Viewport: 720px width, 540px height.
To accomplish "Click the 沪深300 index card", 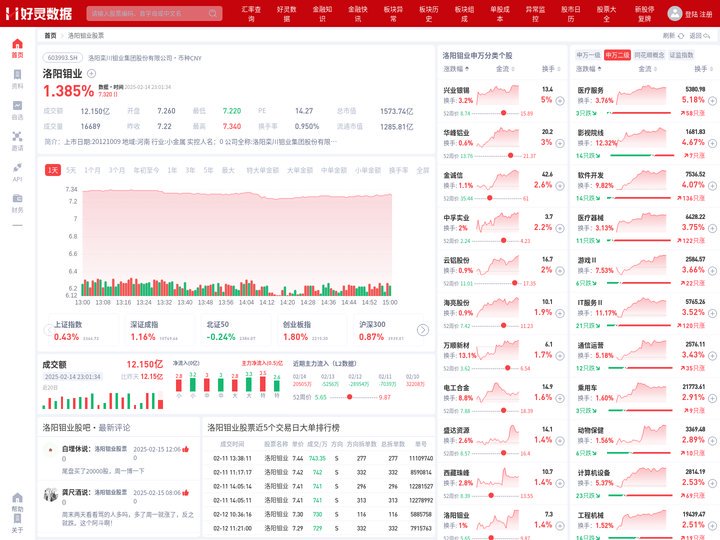I will (x=386, y=330).
